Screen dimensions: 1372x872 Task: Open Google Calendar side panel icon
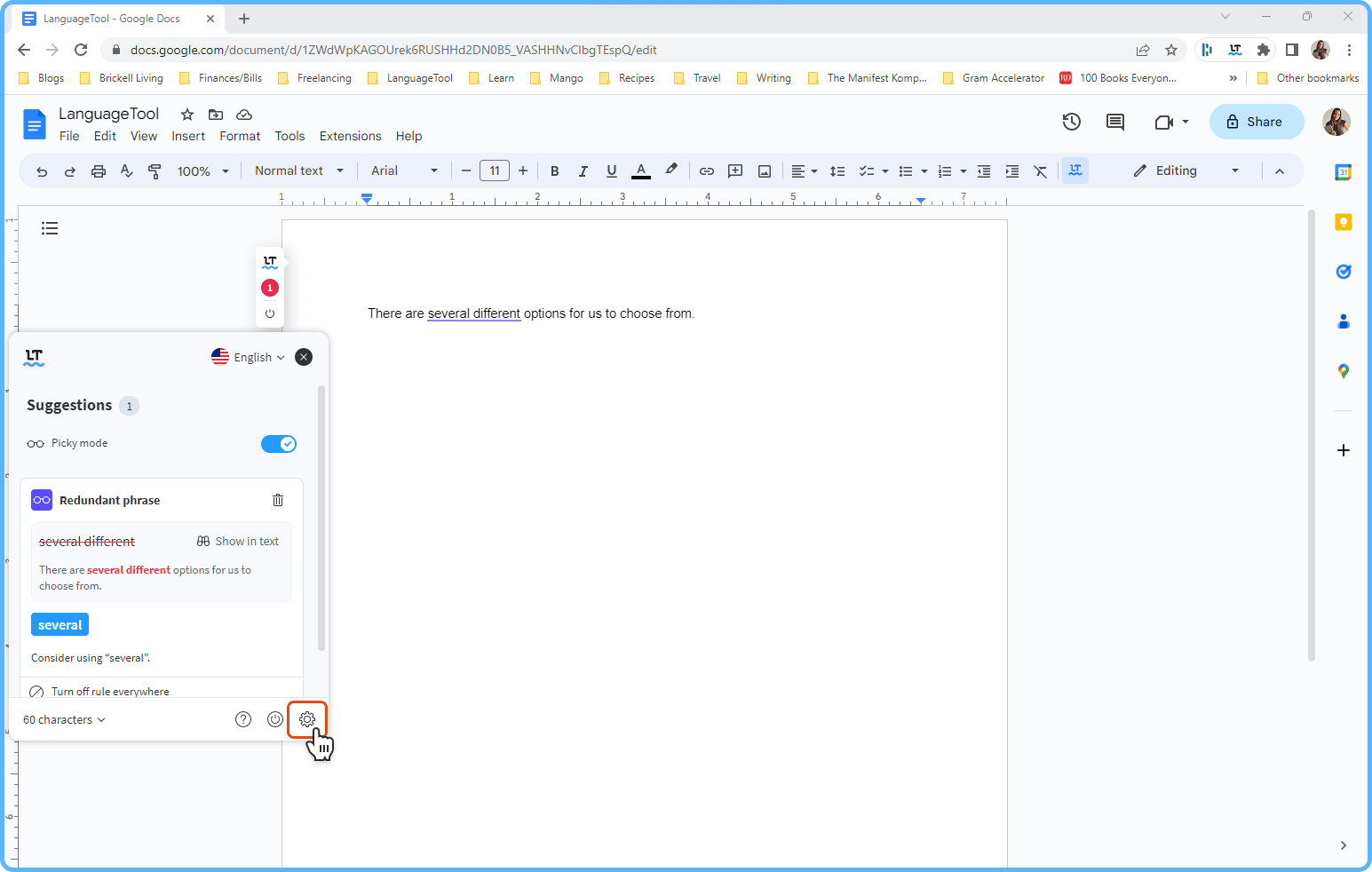pos(1344,172)
